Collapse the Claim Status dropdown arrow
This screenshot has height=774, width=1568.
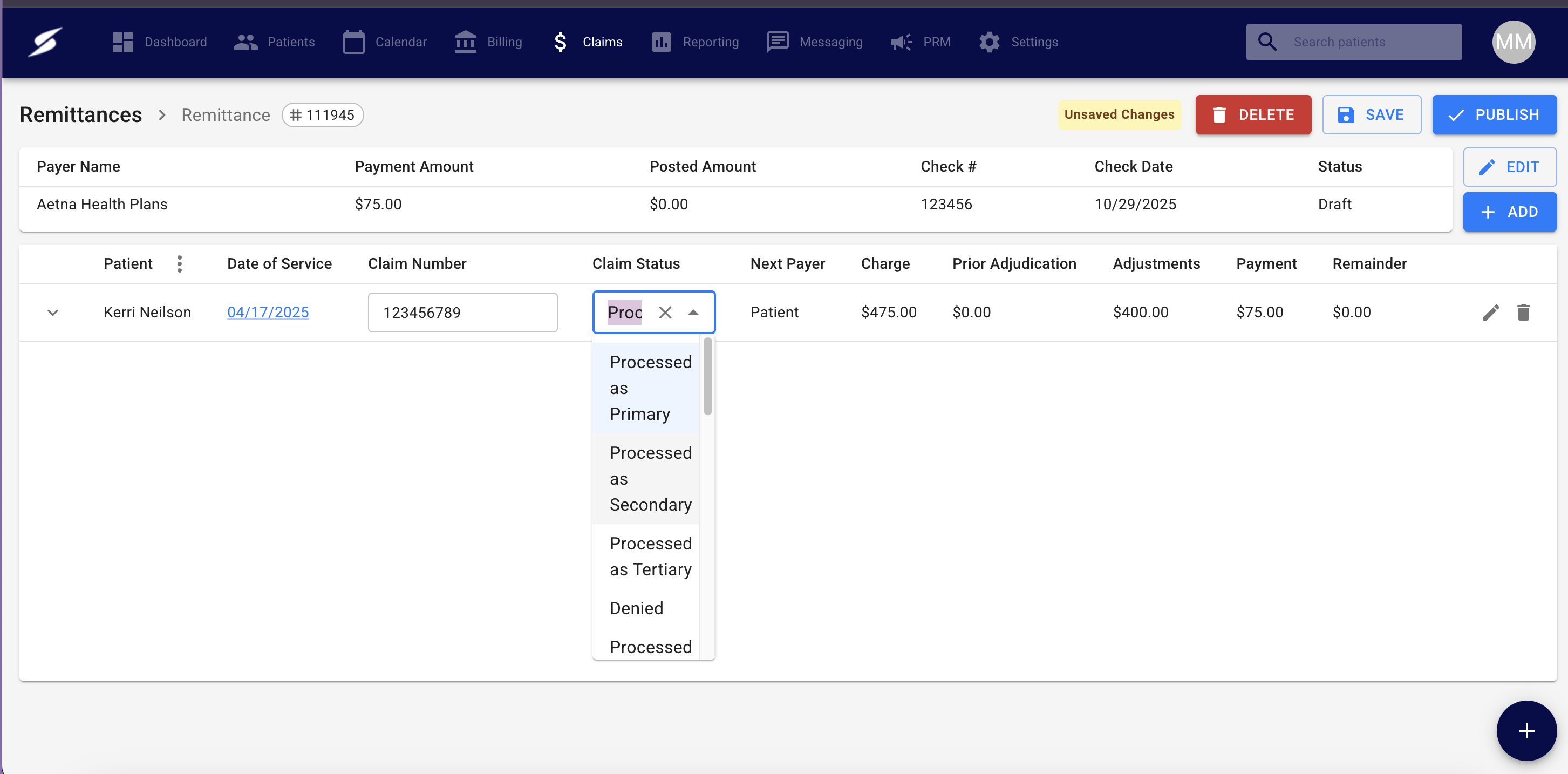coord(693,313)
